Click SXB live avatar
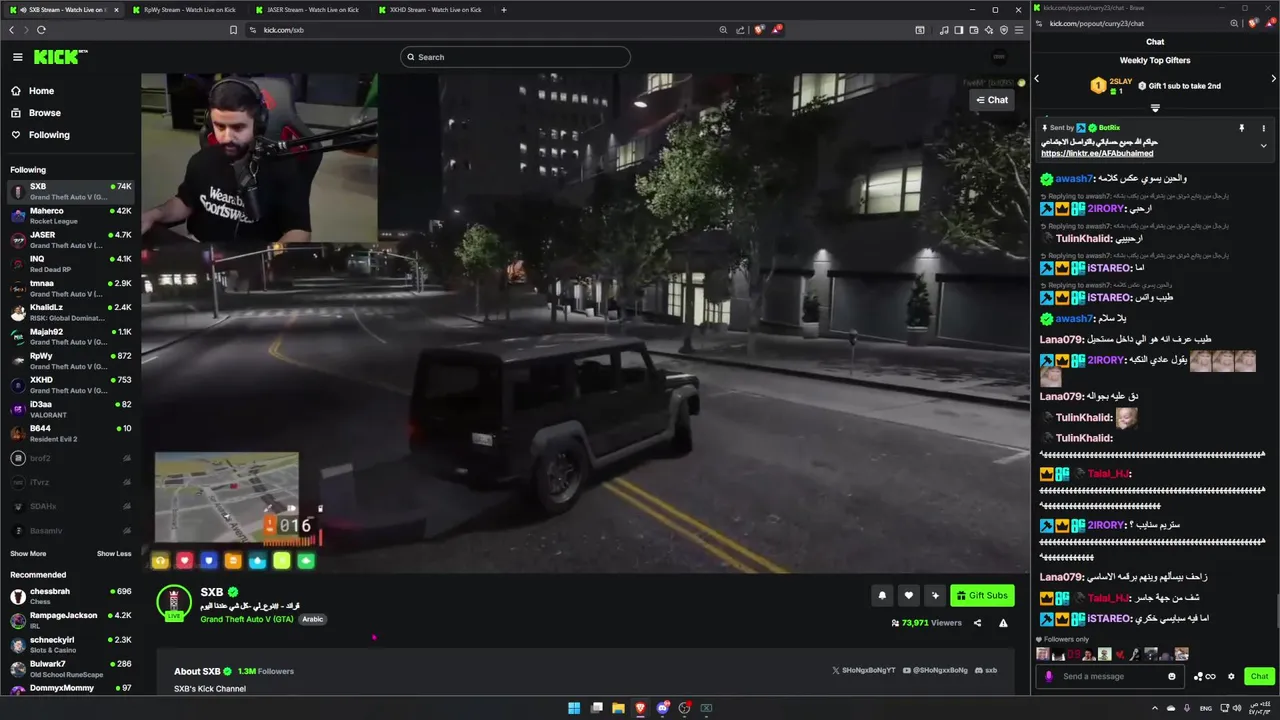The height and width of the screenshot is (720, 1280). pos(174,603)
